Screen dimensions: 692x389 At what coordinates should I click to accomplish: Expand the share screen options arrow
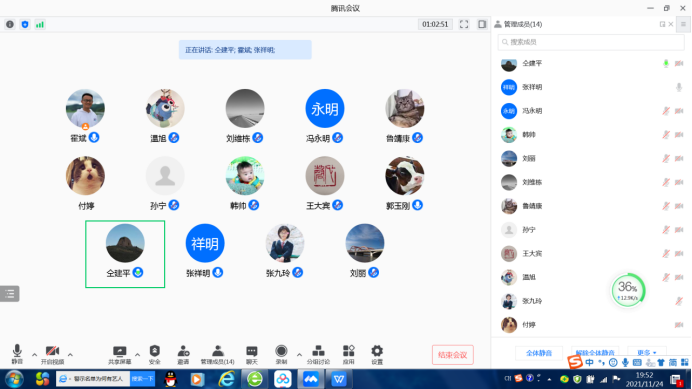point(137,355)
